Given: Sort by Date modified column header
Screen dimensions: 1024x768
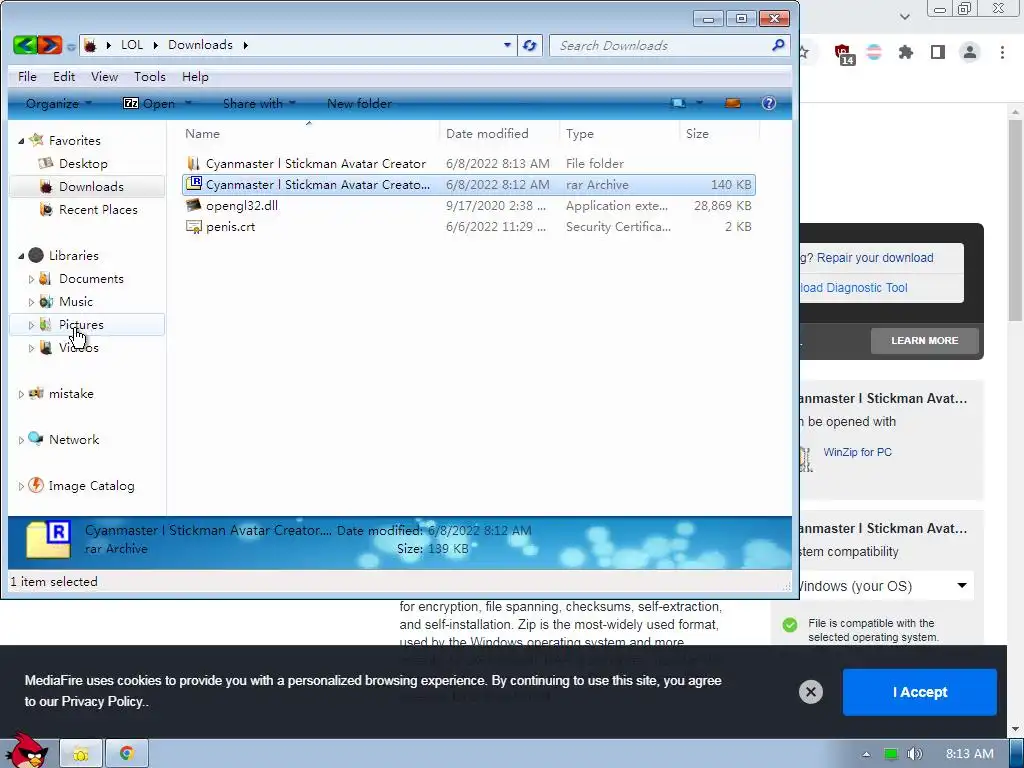Looking at the screenshot, I should [487, 133].
